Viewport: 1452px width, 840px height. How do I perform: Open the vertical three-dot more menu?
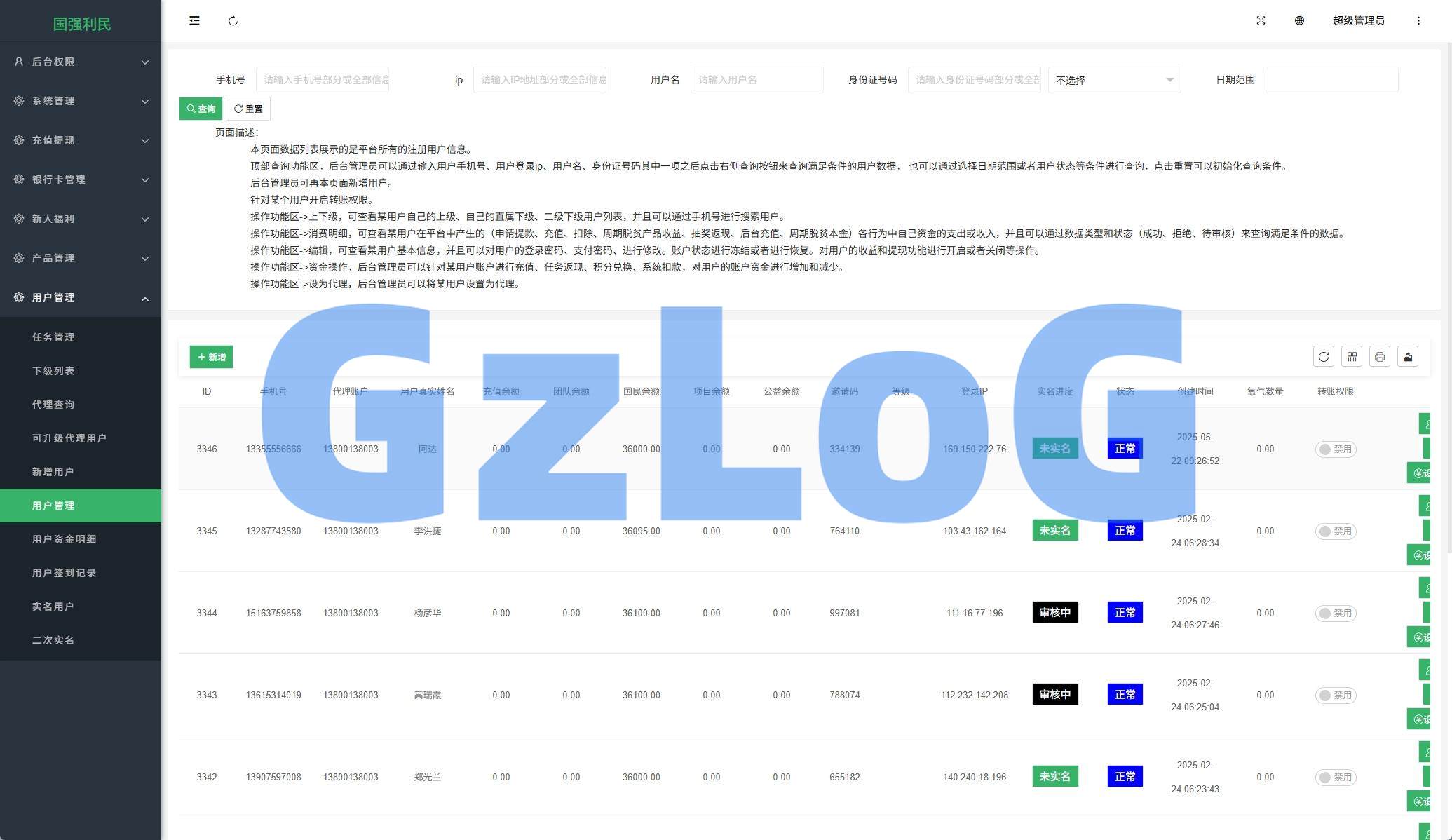click(x=1418, y=21)
